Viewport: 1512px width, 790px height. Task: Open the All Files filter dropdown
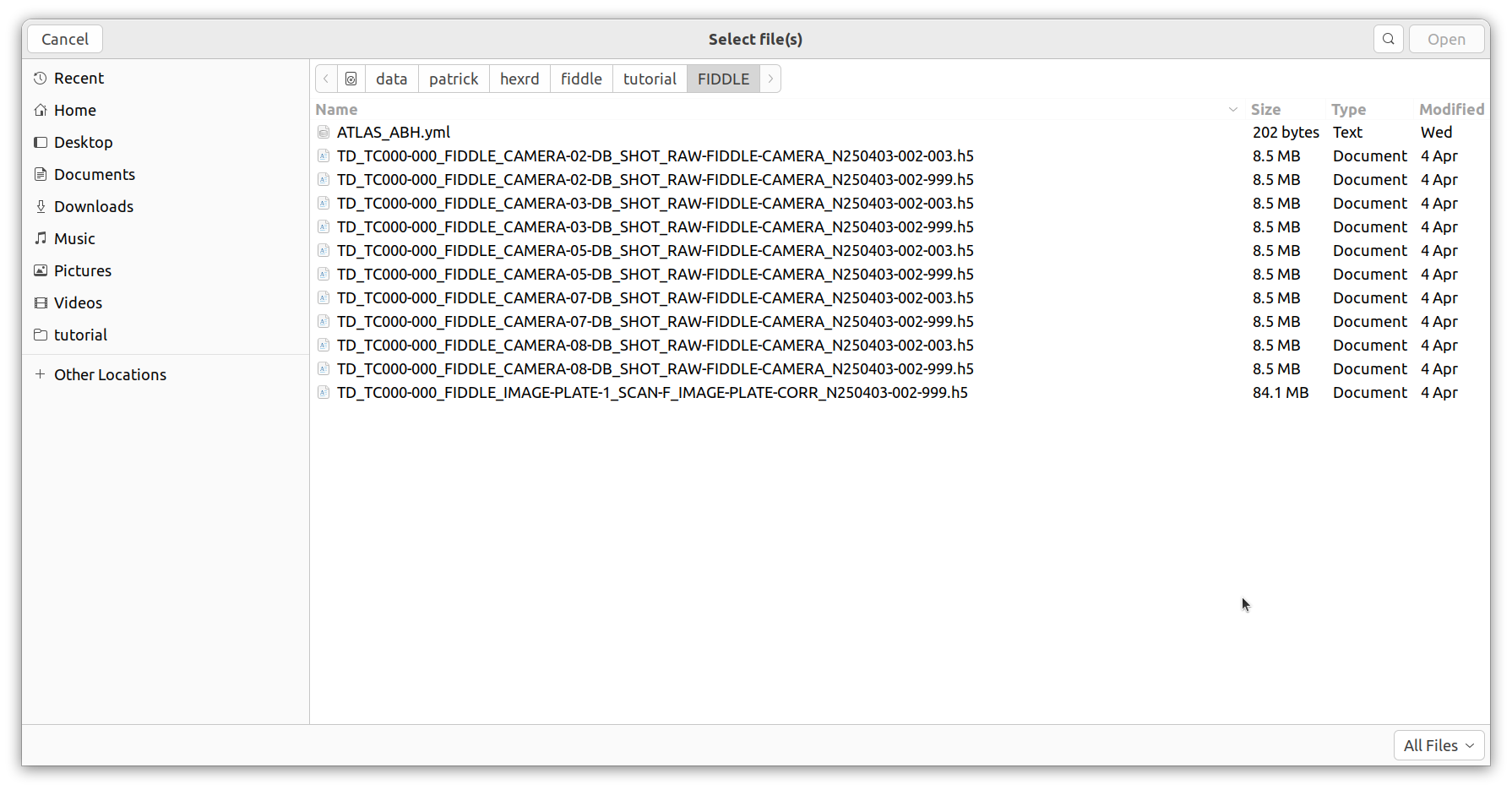(1439, 745)
